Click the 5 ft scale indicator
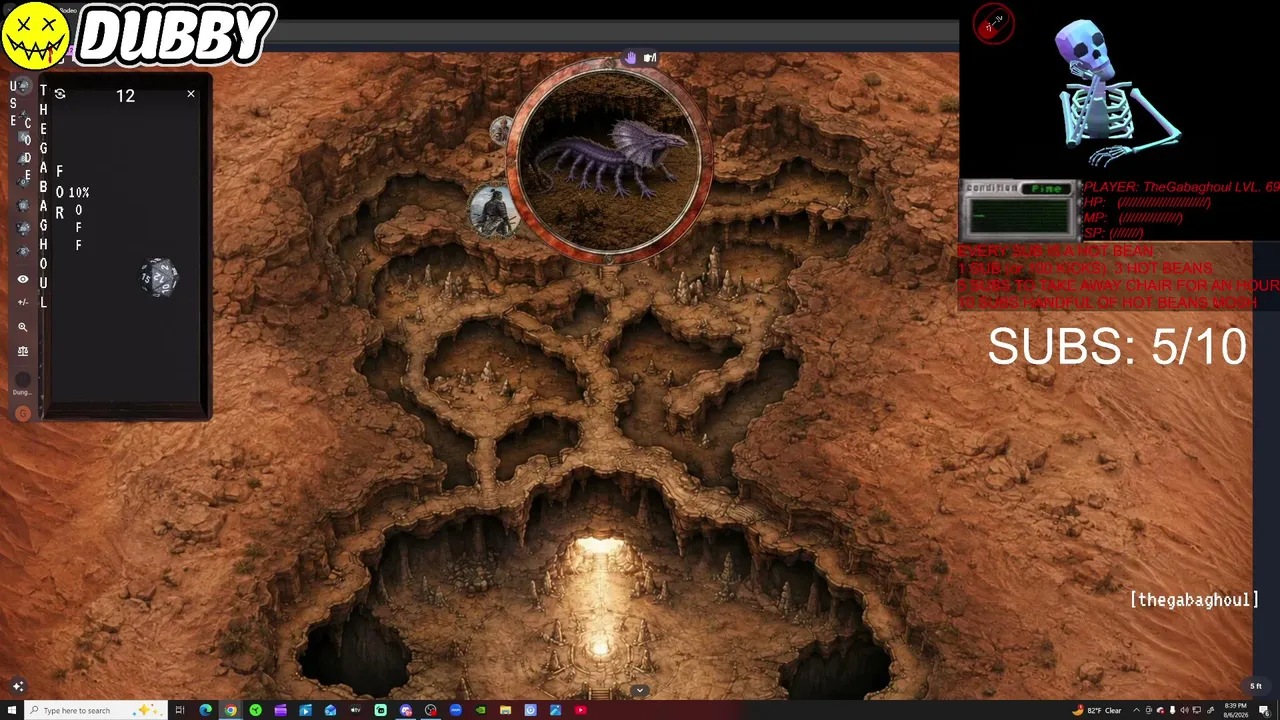Viewport: 1280px width, 720px height. [x=1256, y=686]
